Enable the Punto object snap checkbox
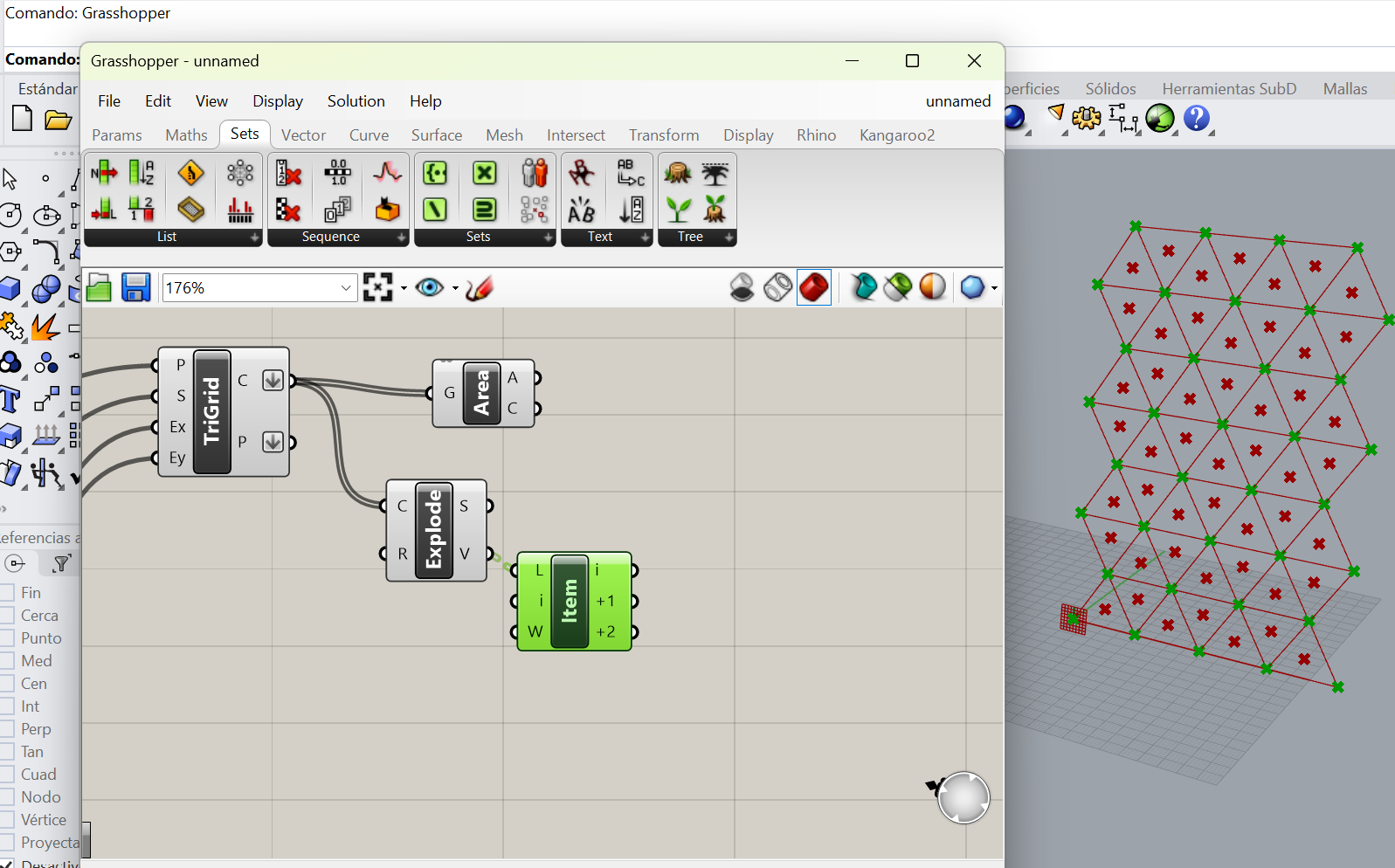 pos(7,638)
